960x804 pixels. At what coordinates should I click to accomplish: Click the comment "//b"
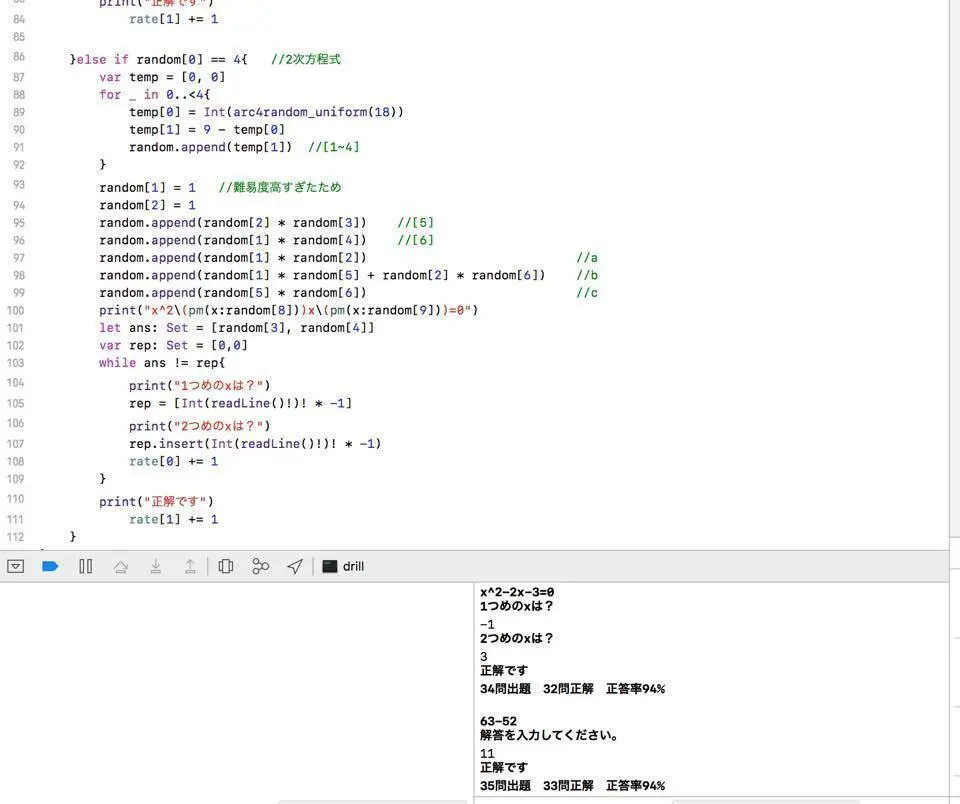coord(587,276)
